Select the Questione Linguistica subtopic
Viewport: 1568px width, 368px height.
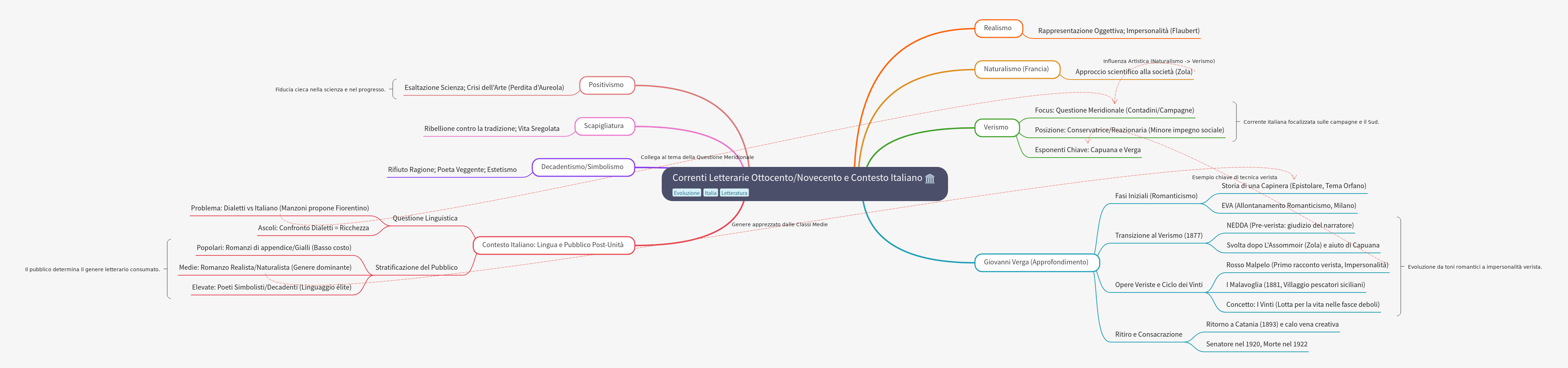(x=425, y=218)
